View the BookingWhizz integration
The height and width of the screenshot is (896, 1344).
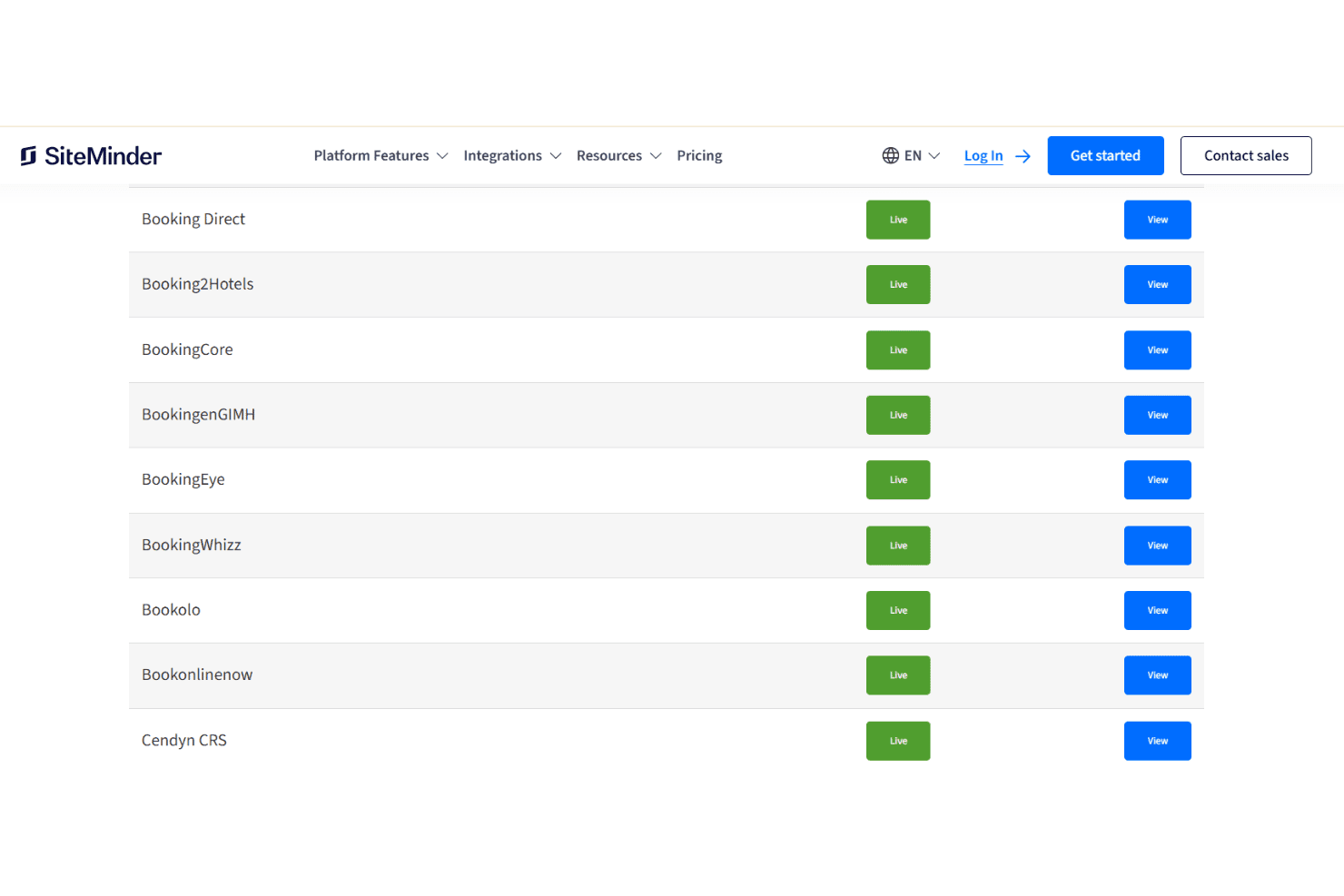[x=1157, y=546]
